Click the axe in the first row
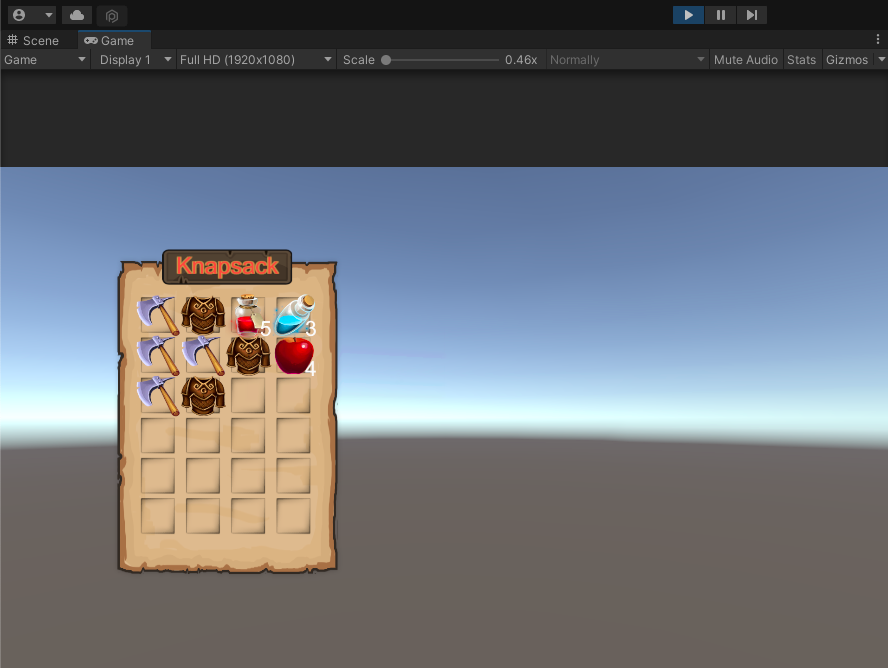The image size is (888, 668). pyautogui.click(x=158, y=315)
